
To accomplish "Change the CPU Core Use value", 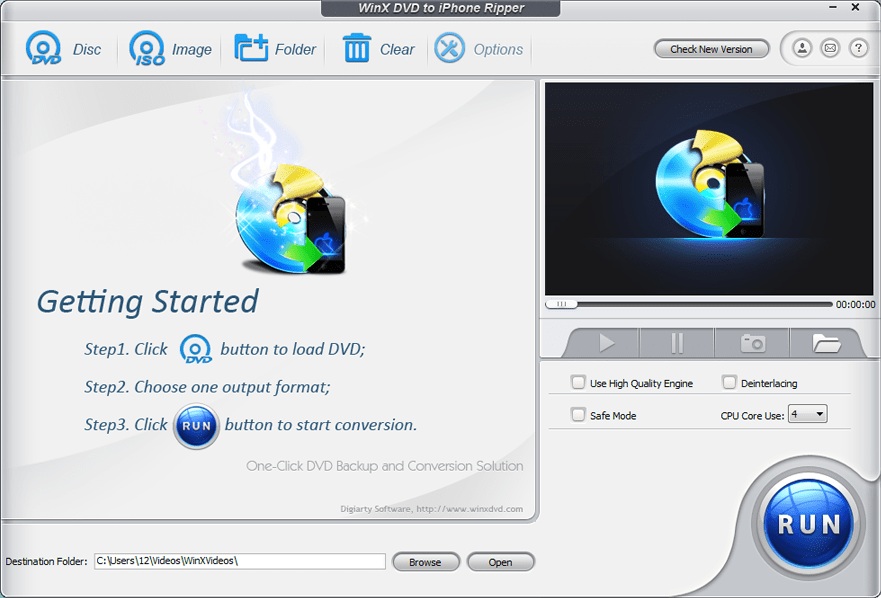I will point(807,413).
